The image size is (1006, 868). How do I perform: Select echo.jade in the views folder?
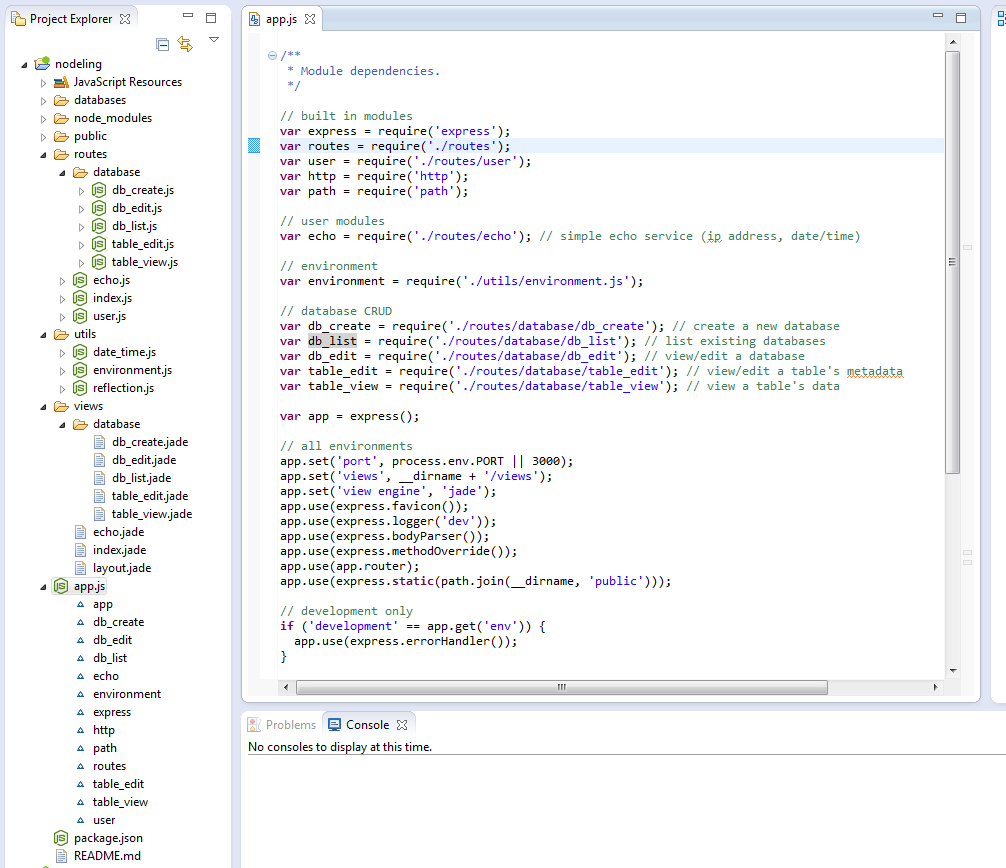119,532
